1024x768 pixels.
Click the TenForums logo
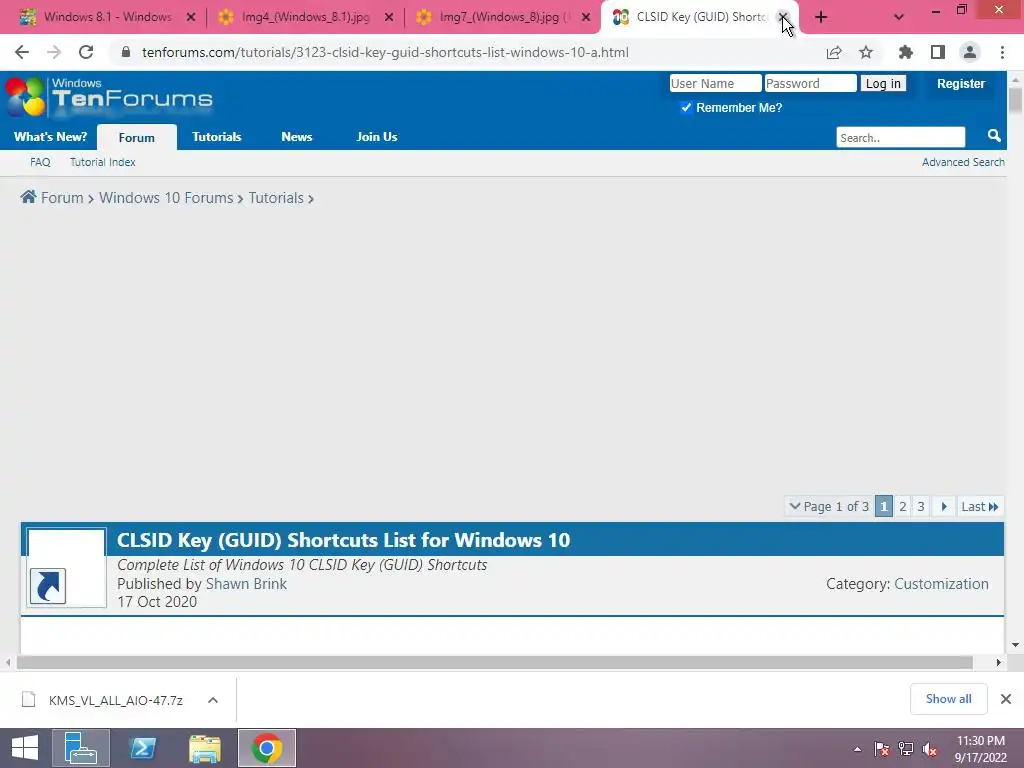click(109, 98)
